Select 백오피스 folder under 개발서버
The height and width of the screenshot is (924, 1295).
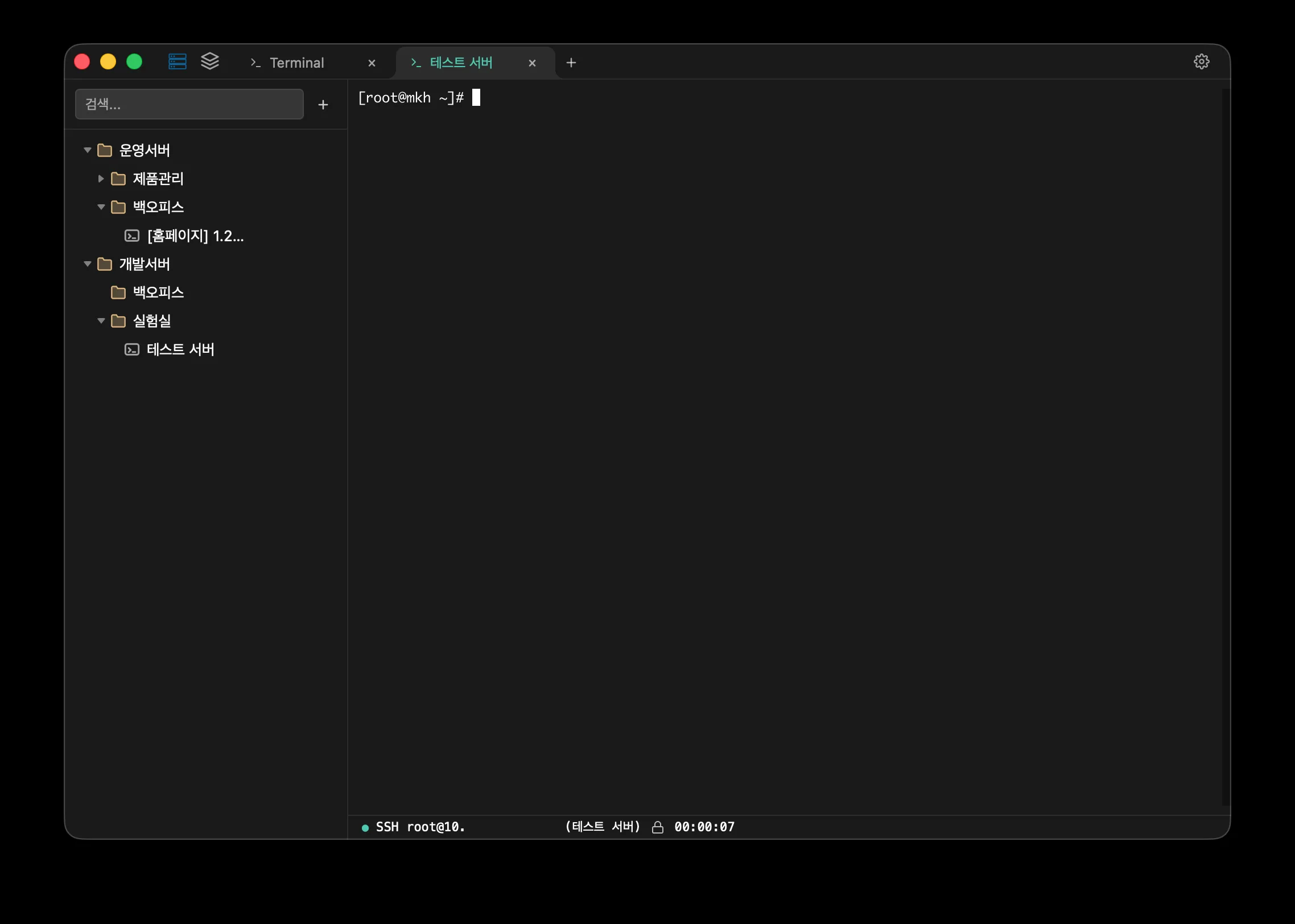158,292
